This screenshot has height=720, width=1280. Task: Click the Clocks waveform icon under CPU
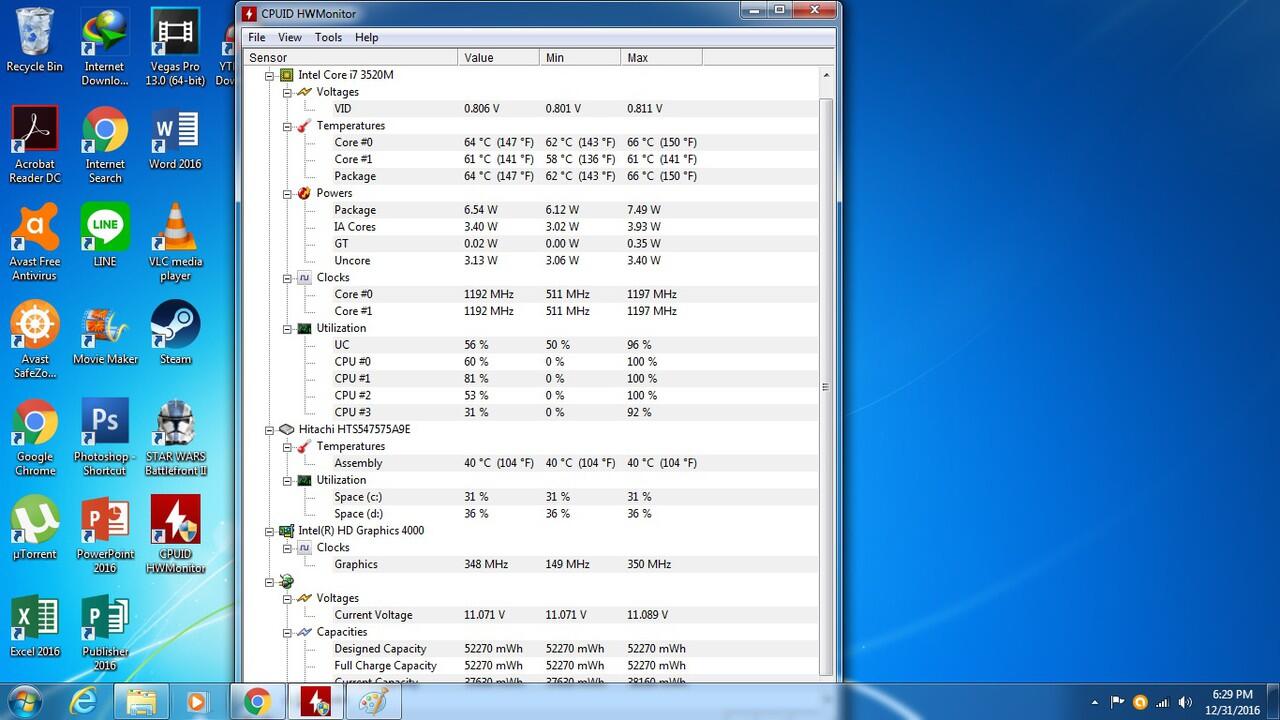304,278
